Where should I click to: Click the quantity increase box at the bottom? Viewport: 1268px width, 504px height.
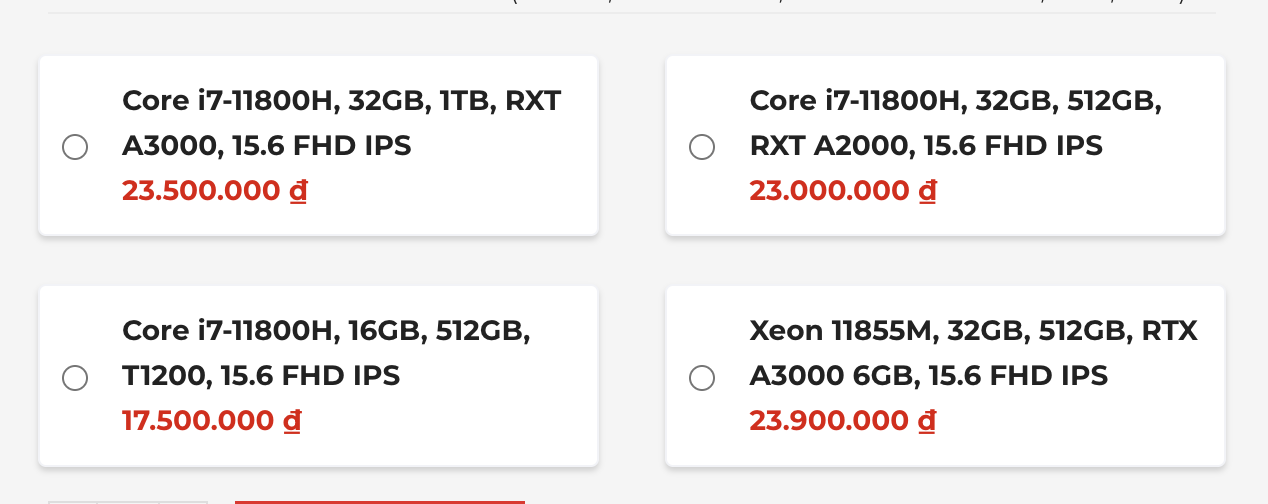coord(184,502)
